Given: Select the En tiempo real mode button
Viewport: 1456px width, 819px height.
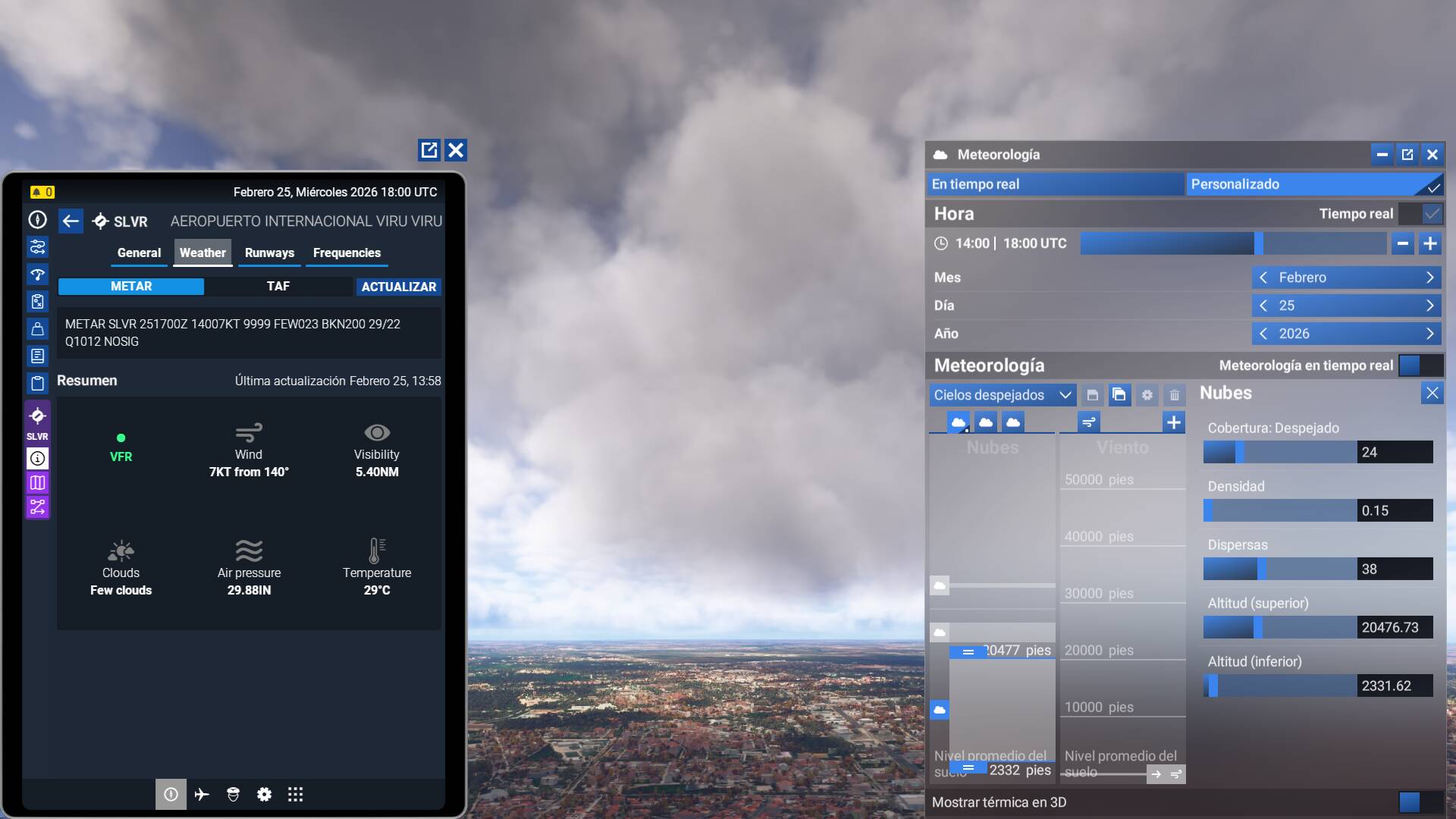Looking at the screenshot, I should coord(1055,184).
